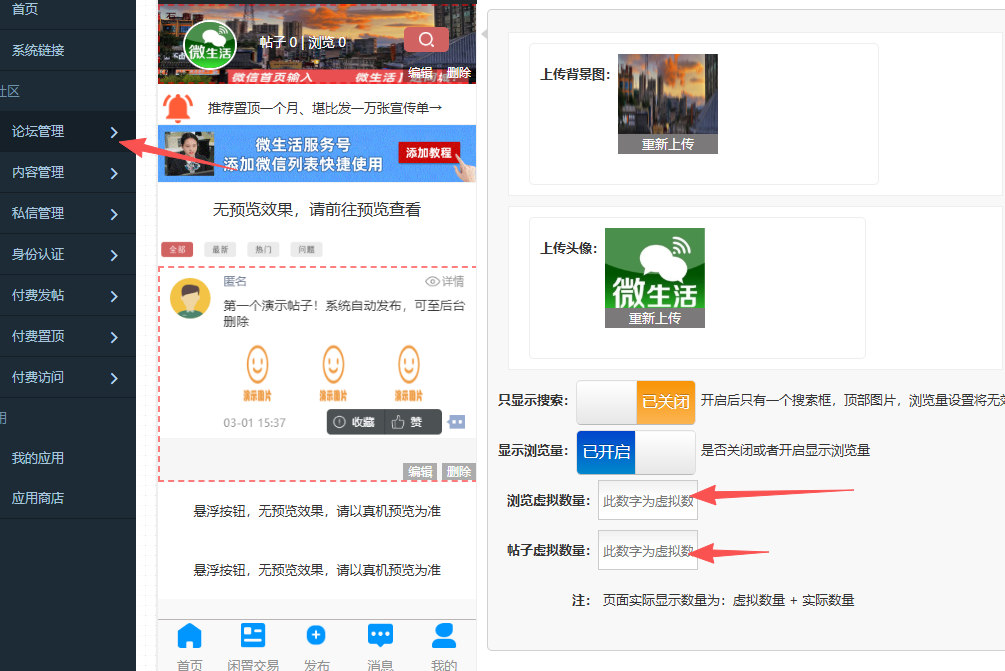Select the 热门 filter tab

pyautogui.click(x=264, y=250)
